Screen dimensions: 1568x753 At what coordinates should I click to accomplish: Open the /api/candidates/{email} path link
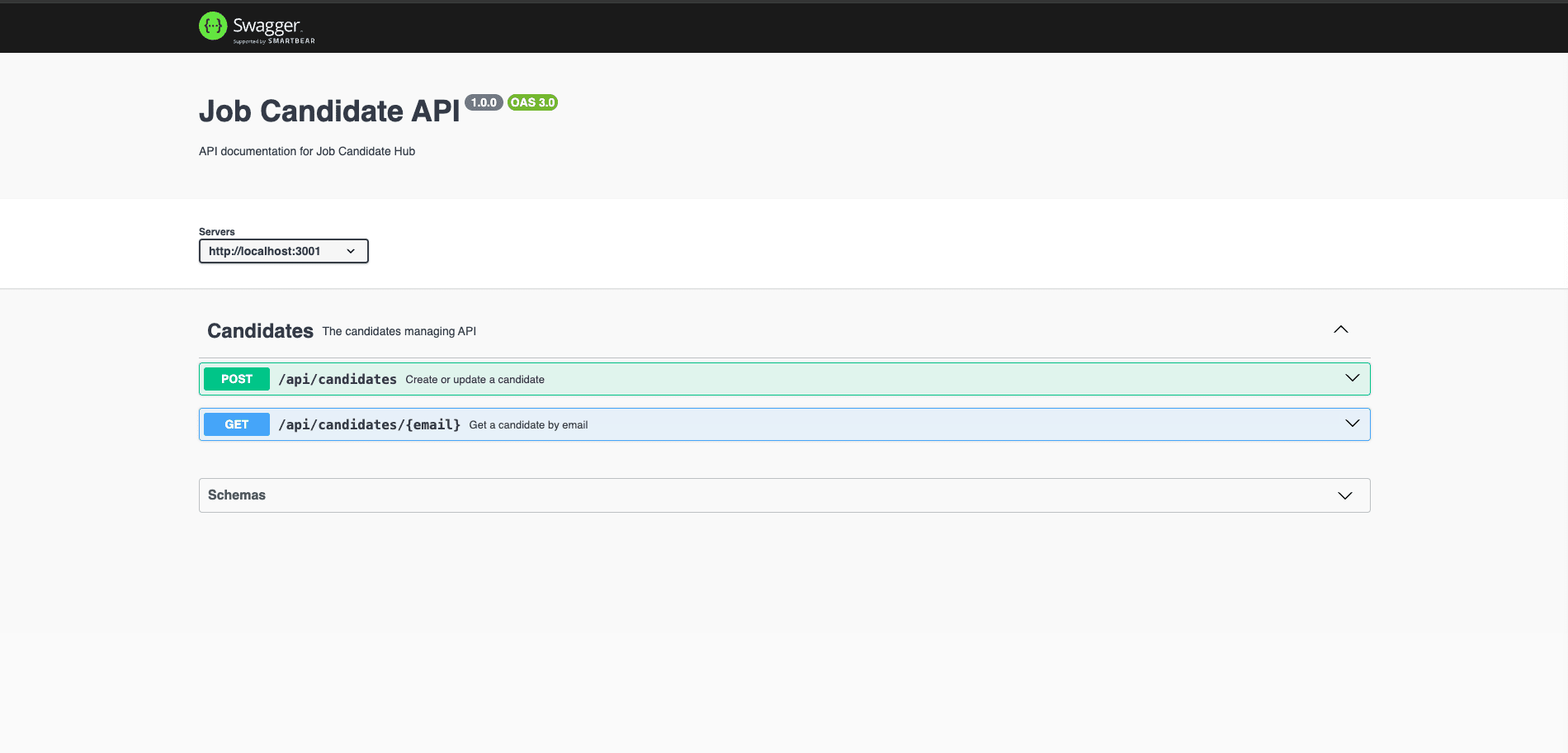pos(370,424)
